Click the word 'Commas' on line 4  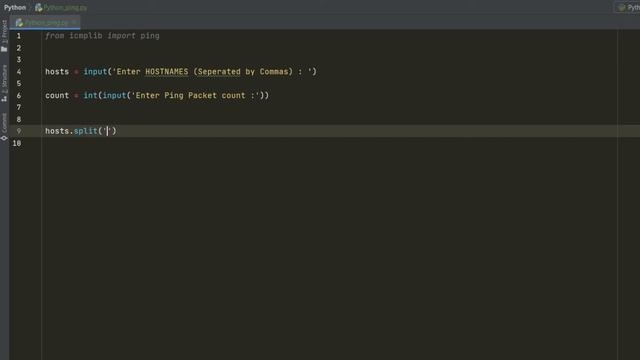point(274,72)
